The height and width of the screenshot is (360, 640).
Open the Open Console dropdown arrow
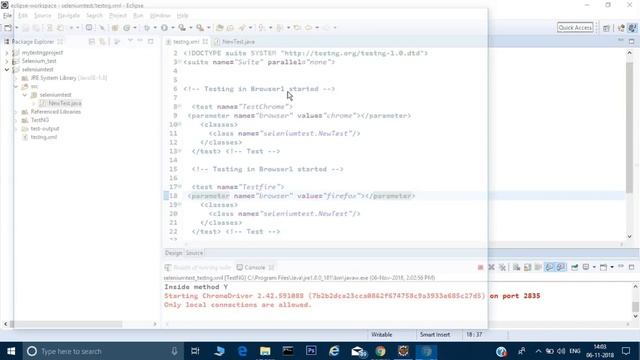coord(612,267)
